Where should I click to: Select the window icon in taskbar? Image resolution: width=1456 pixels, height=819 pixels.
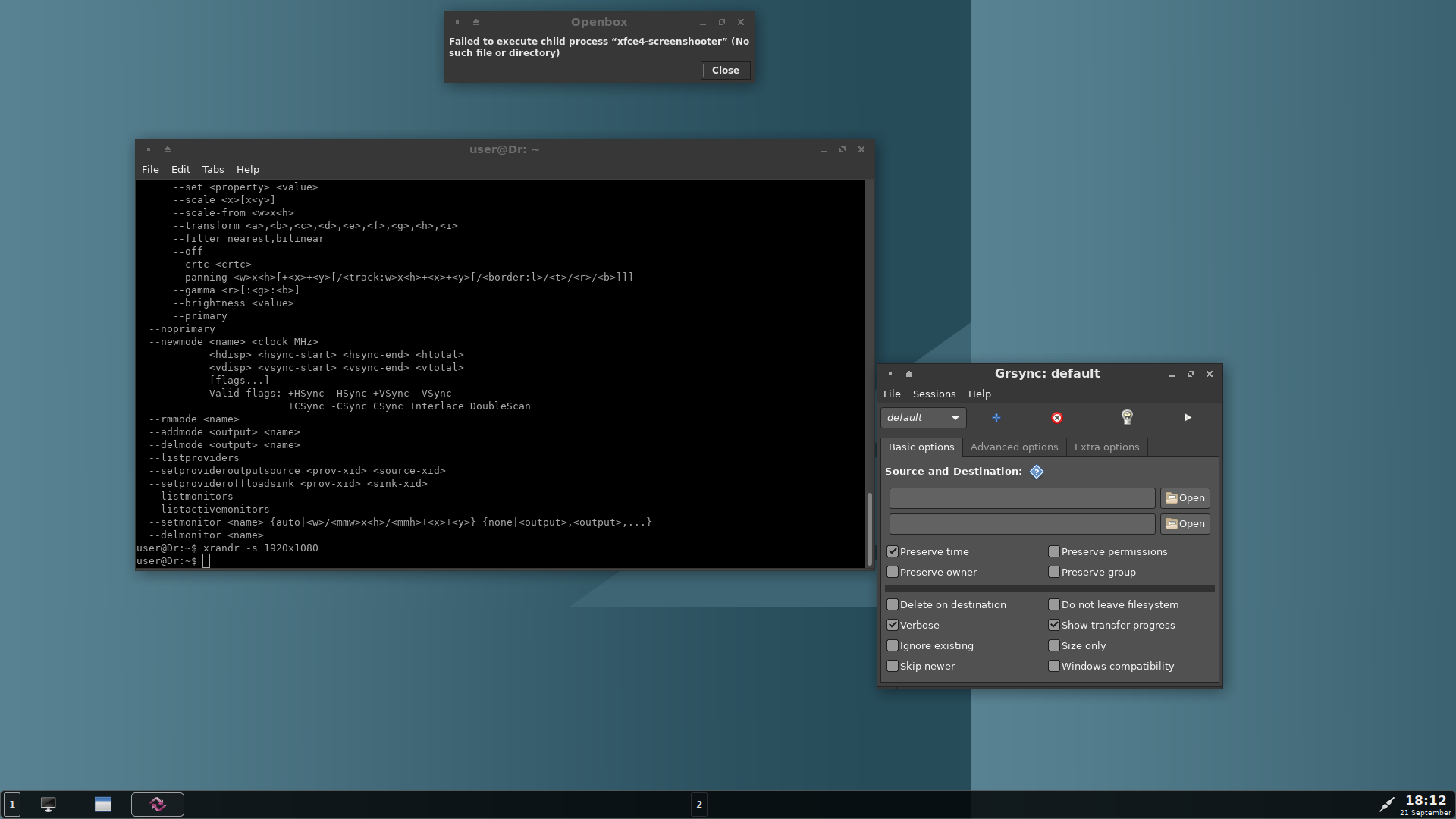click(x=103, y=805)
